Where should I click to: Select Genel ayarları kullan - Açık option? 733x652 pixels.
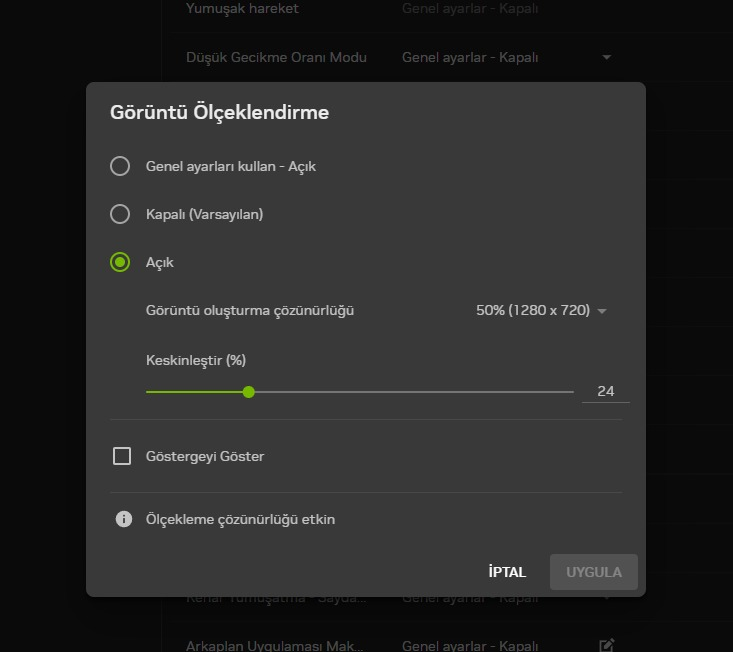pos(120,166)
